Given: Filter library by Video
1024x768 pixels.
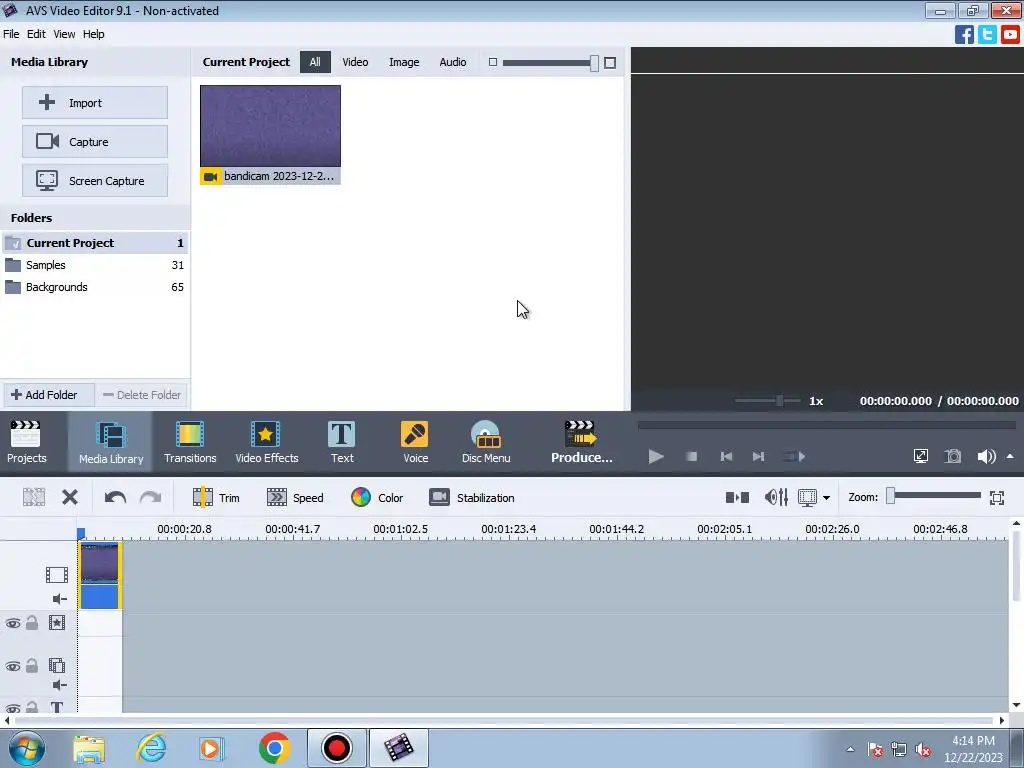Looking at the screenshot, I should [x=355, y=62].
